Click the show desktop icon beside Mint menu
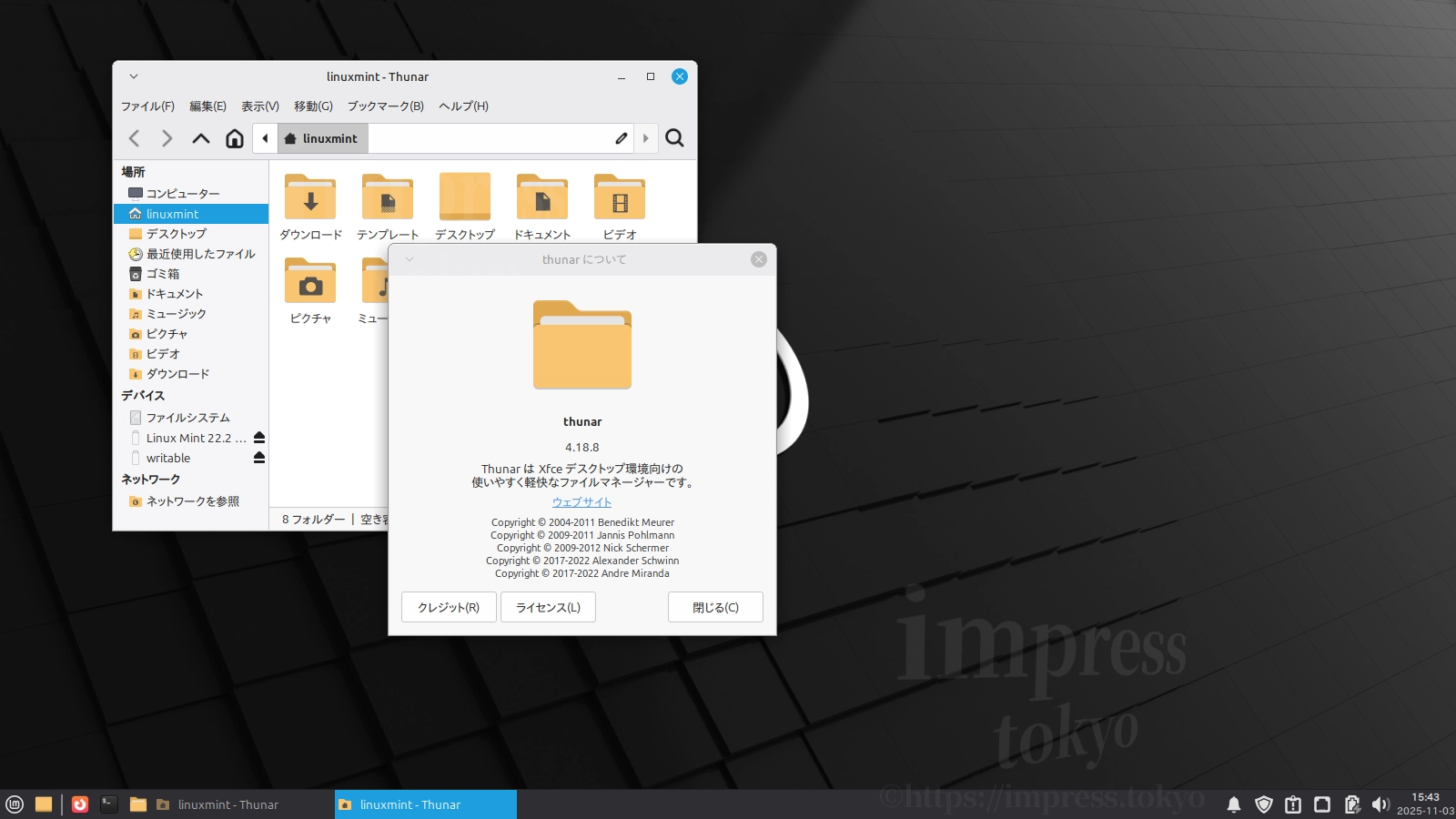Viewport: 1456px width, 819px height. point(44,804)
